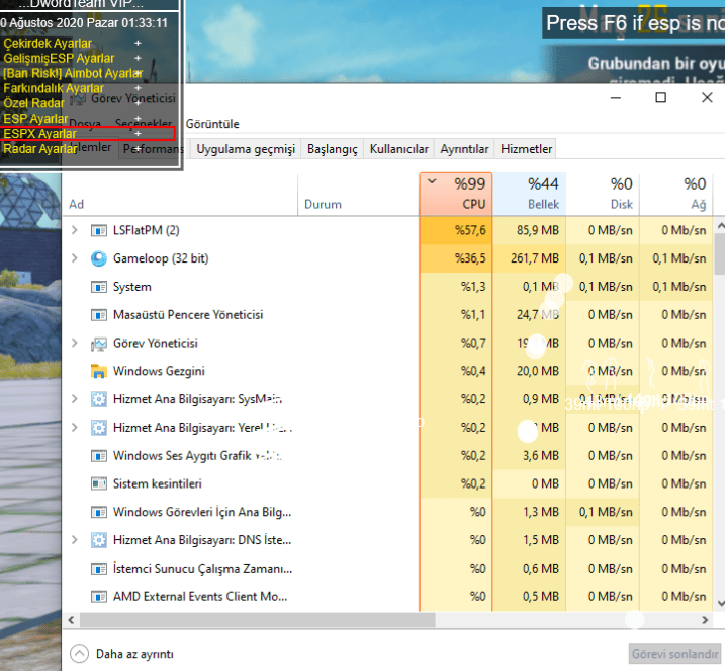Expand Hizmet Ana Bilgisayarı: DNS İste row
Screen dimensions: 725x671
[74, 539]
